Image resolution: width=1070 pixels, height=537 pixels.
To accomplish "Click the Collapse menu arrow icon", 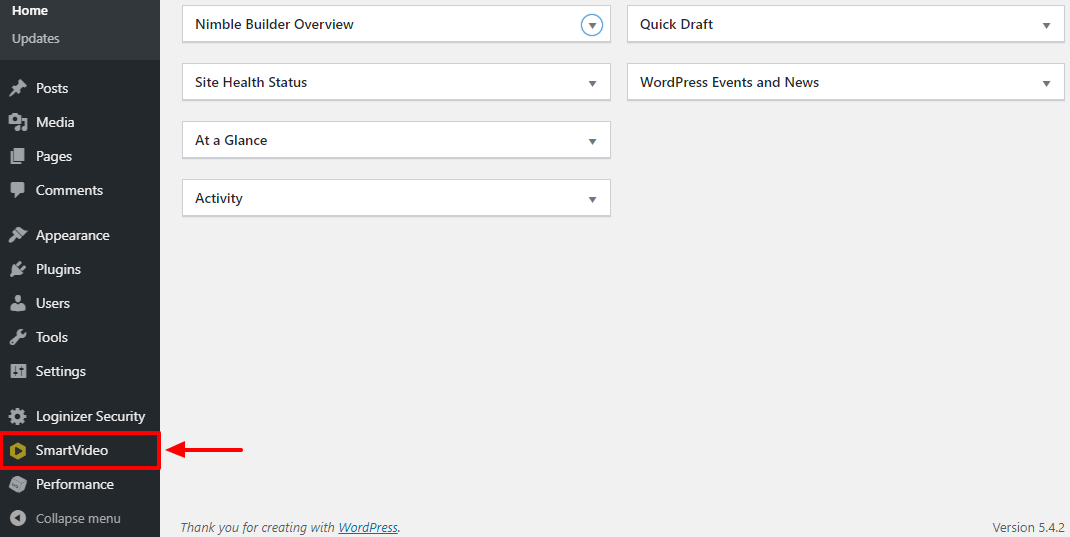I will point(18,519).
